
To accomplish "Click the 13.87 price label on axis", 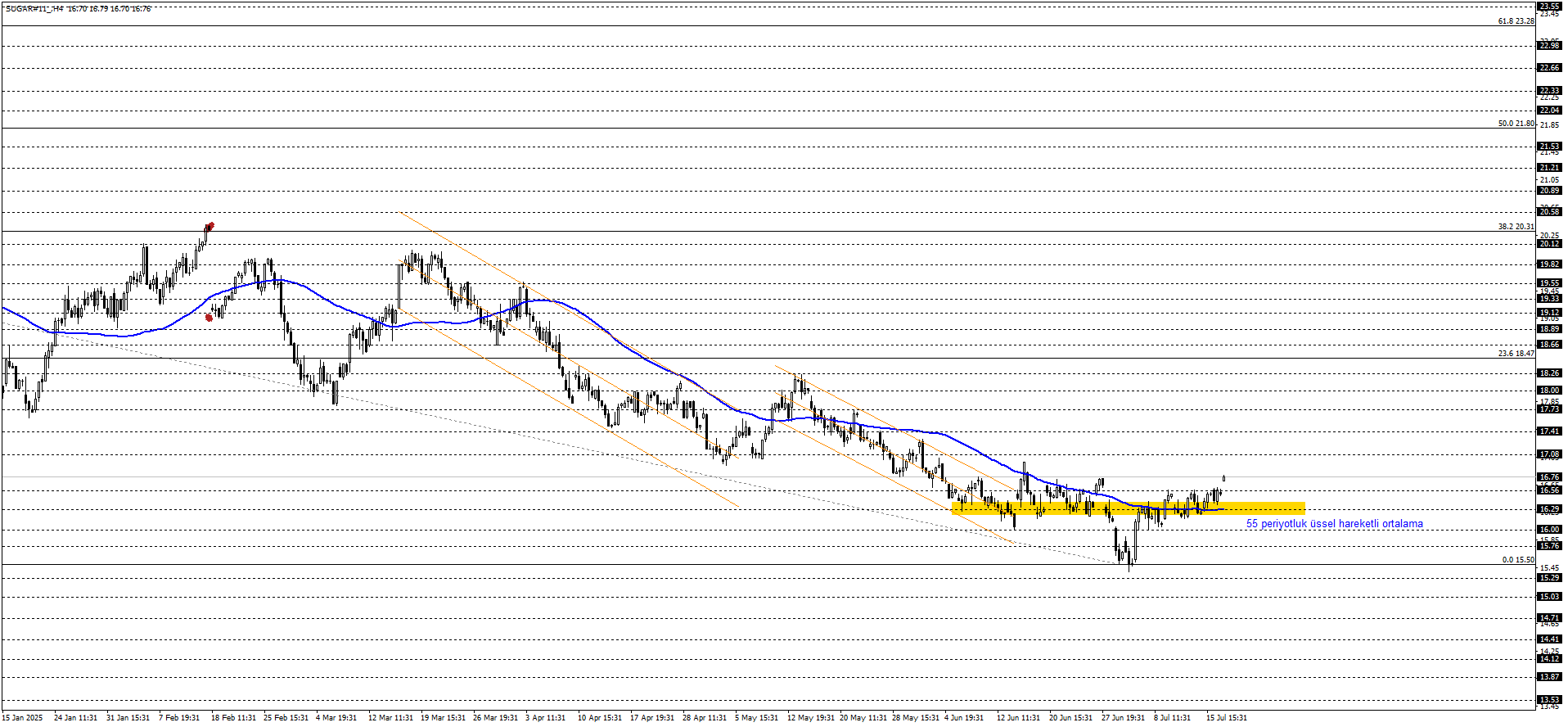I will [1549, 677].
